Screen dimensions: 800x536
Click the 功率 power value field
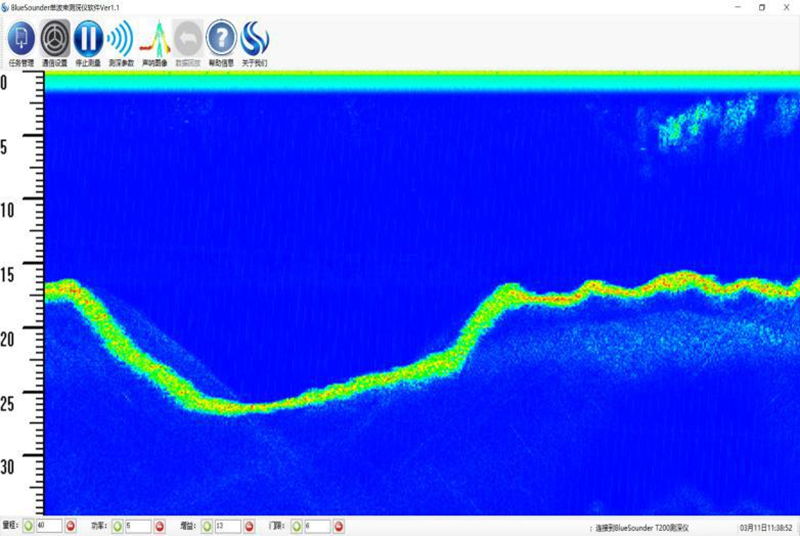pos(138,526)
